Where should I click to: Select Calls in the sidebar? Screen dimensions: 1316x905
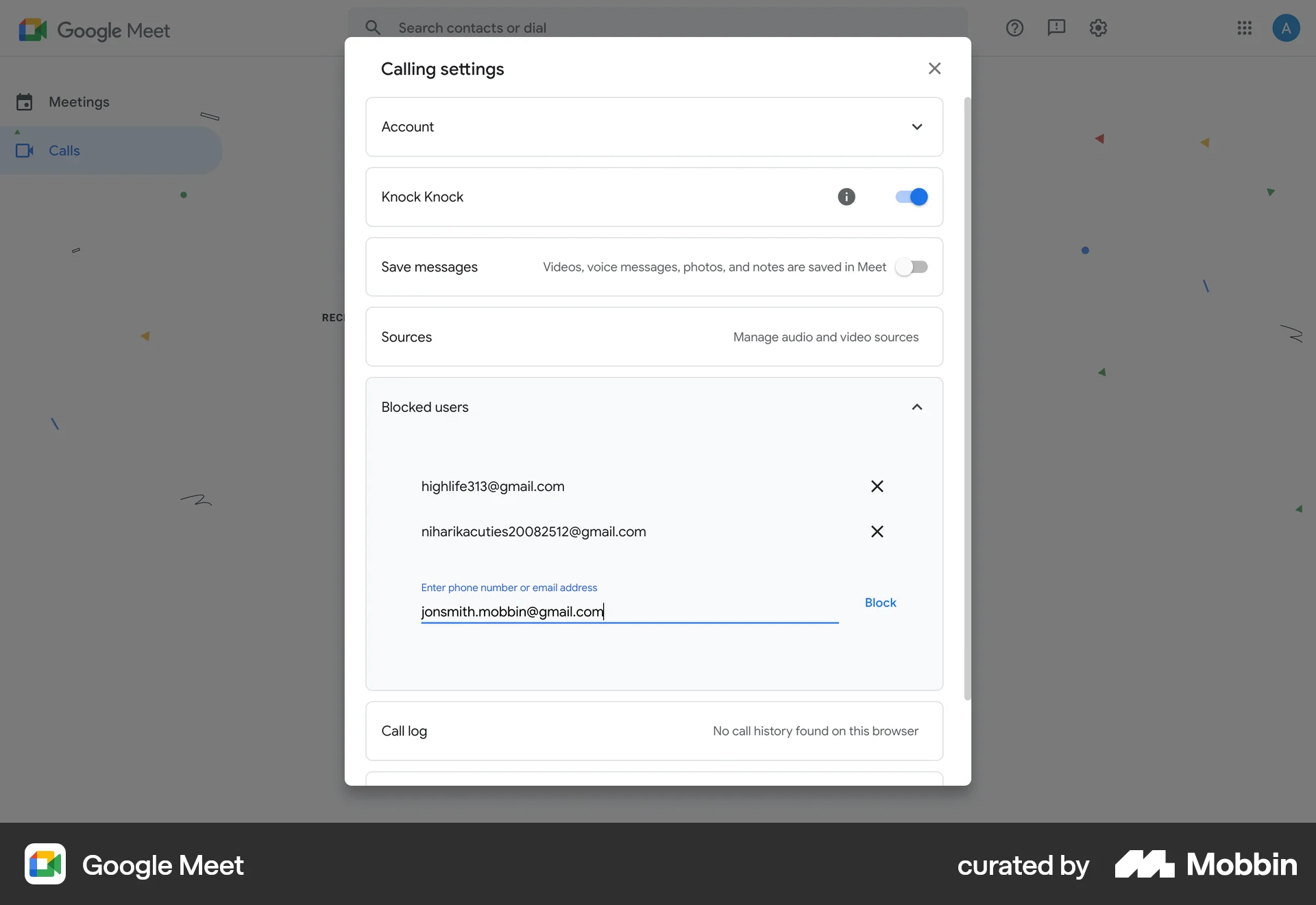point(63,150)
